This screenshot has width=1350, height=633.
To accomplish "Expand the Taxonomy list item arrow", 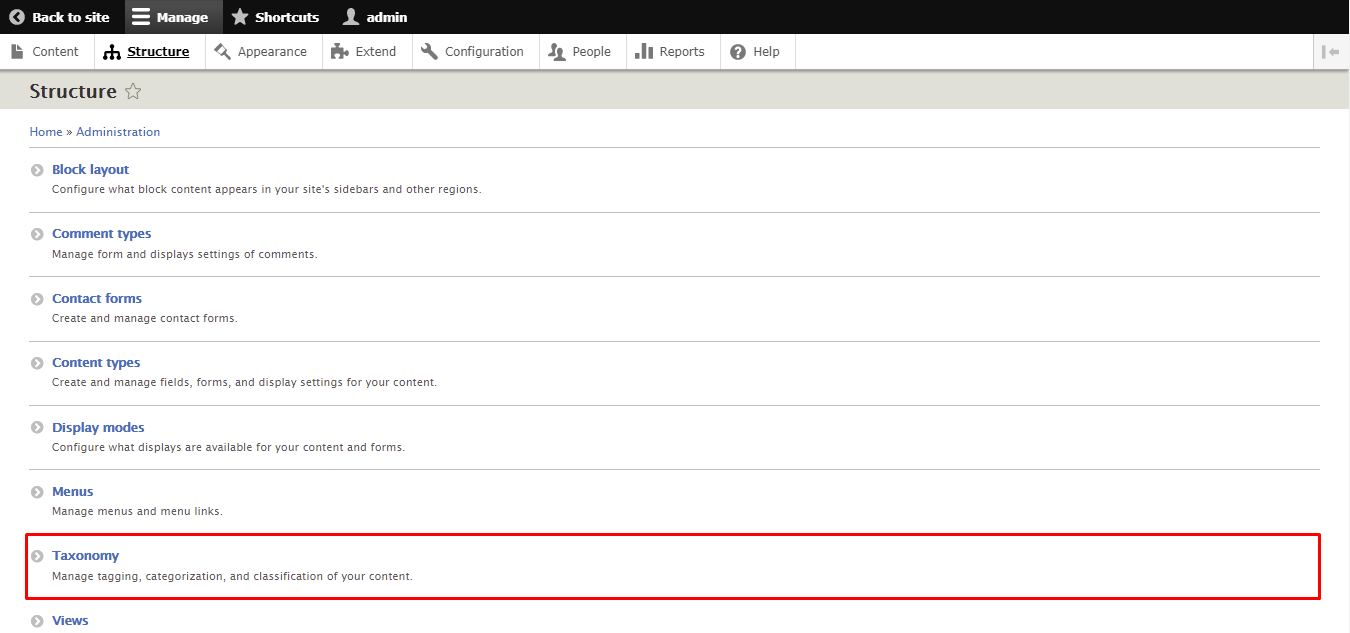I will tap(36, 555).
